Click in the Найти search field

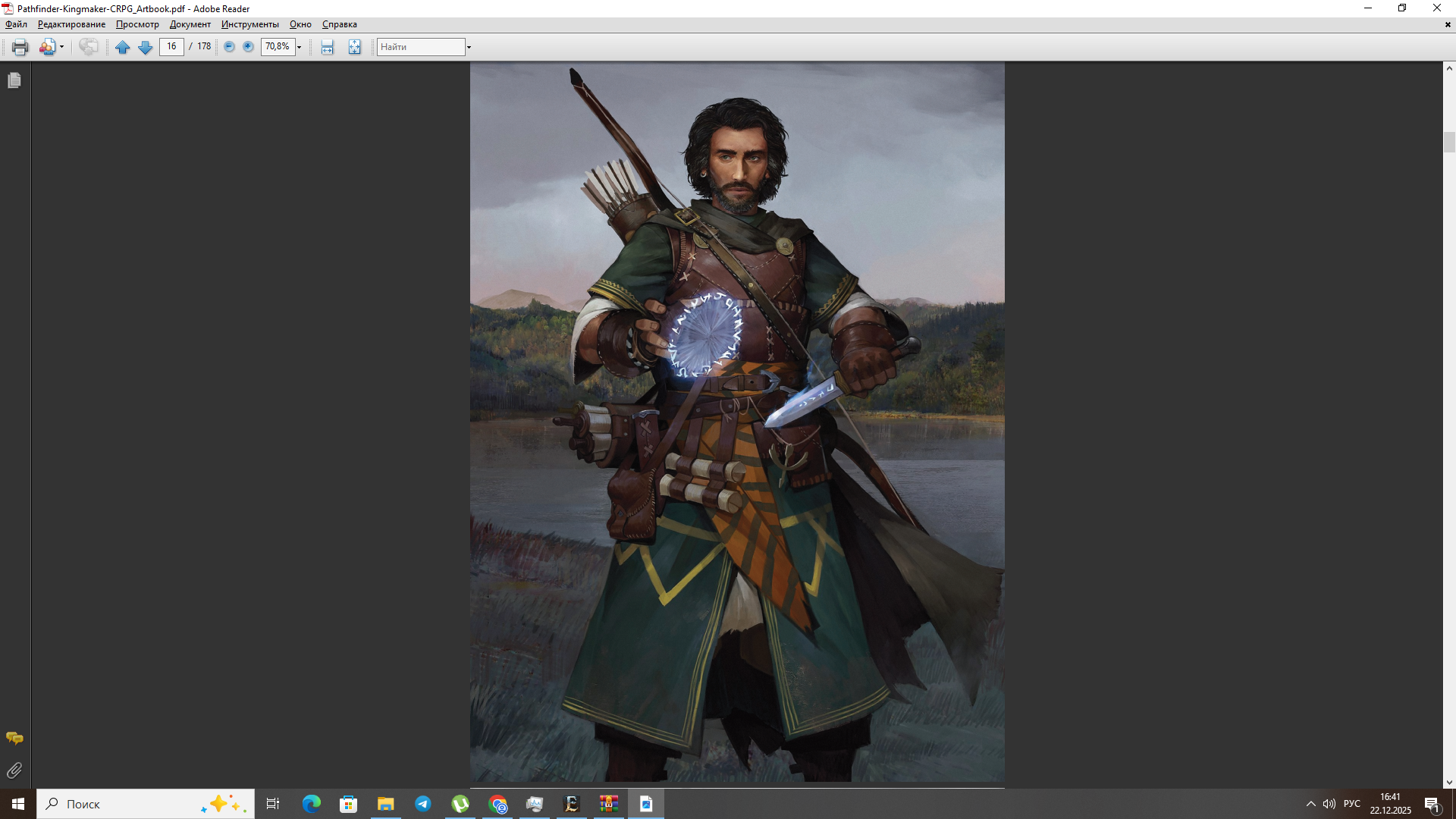[420, 47]
